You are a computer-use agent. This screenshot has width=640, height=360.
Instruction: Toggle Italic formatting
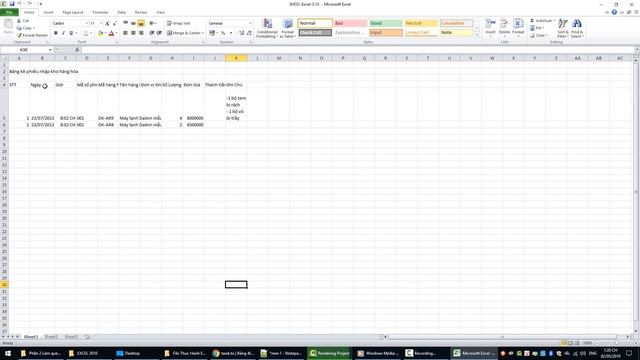[63, 33]
